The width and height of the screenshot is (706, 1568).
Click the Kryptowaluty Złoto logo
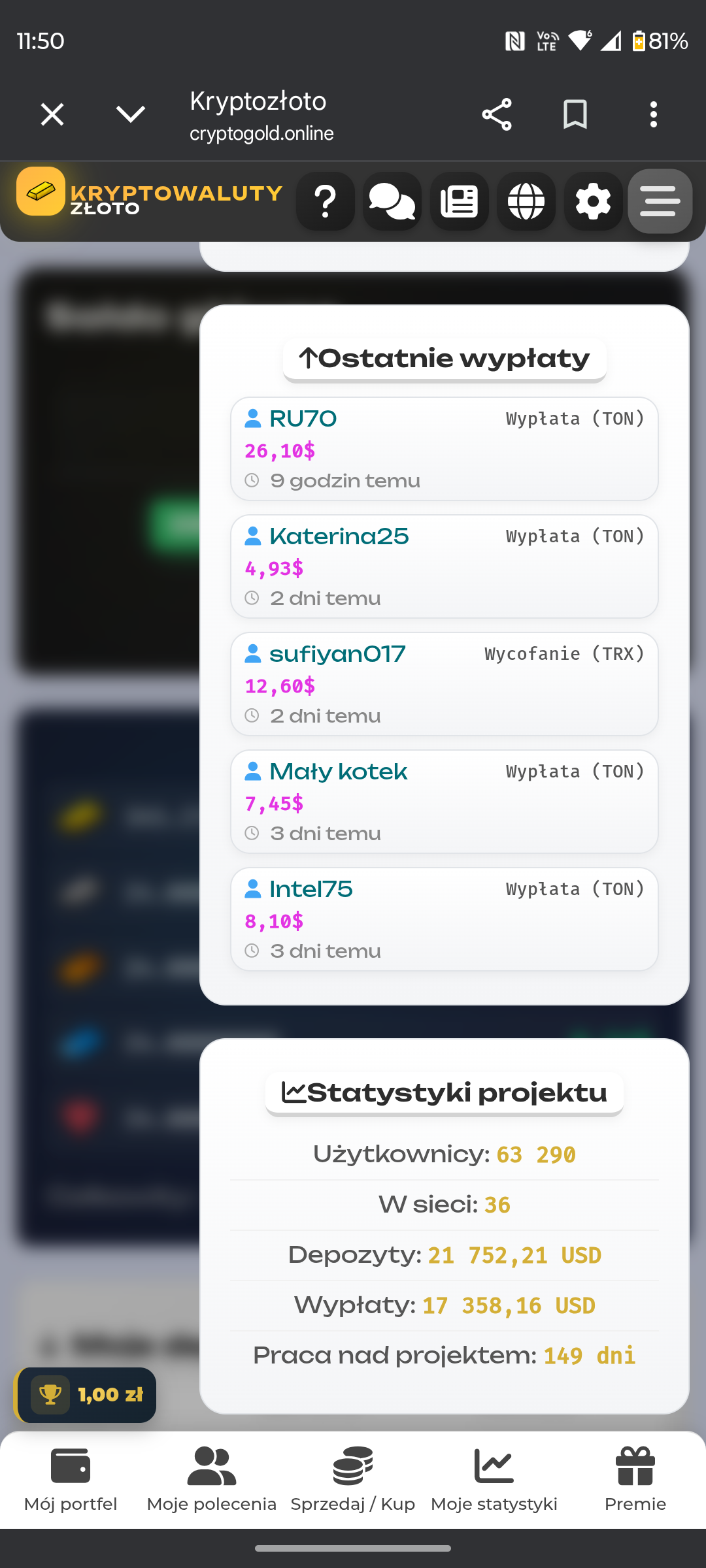pos(149,193)
